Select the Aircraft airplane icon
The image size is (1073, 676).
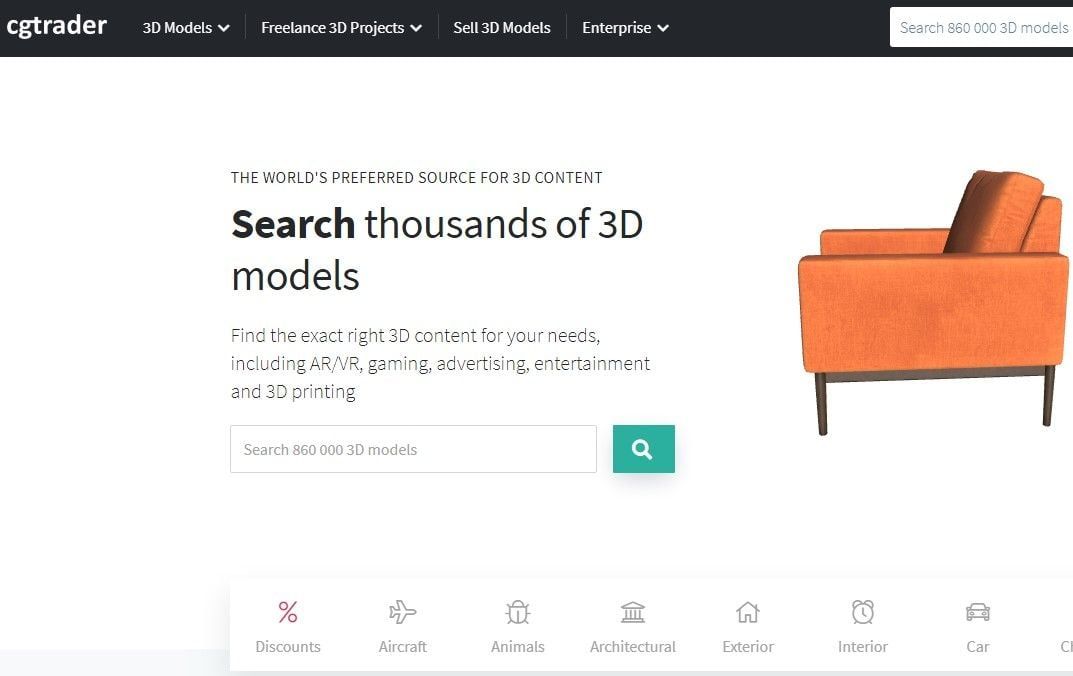pyautogui.click(x=403, y=612)
